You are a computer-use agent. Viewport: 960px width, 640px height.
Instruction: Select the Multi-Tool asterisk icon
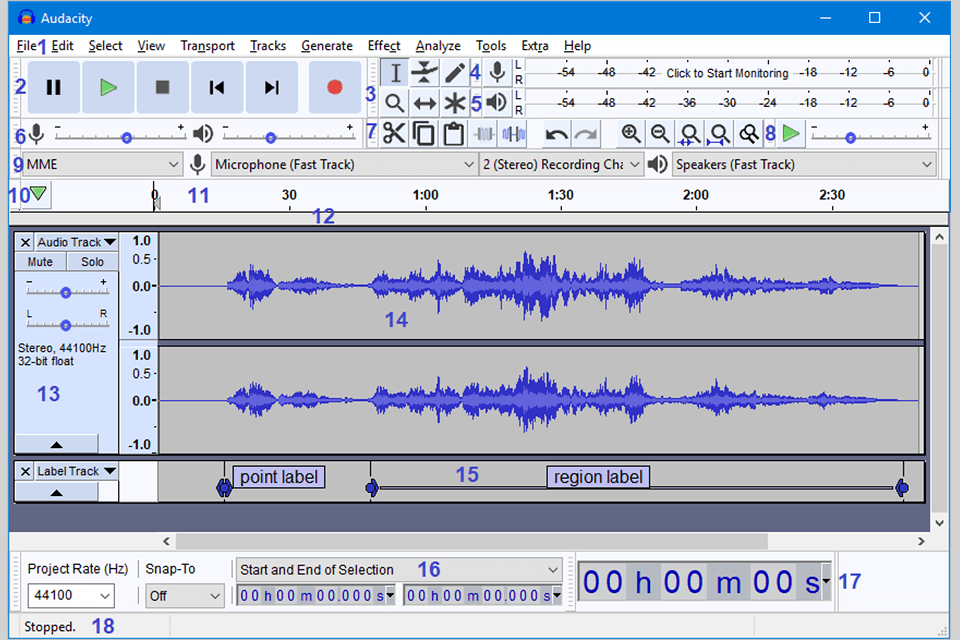point(454,103)
